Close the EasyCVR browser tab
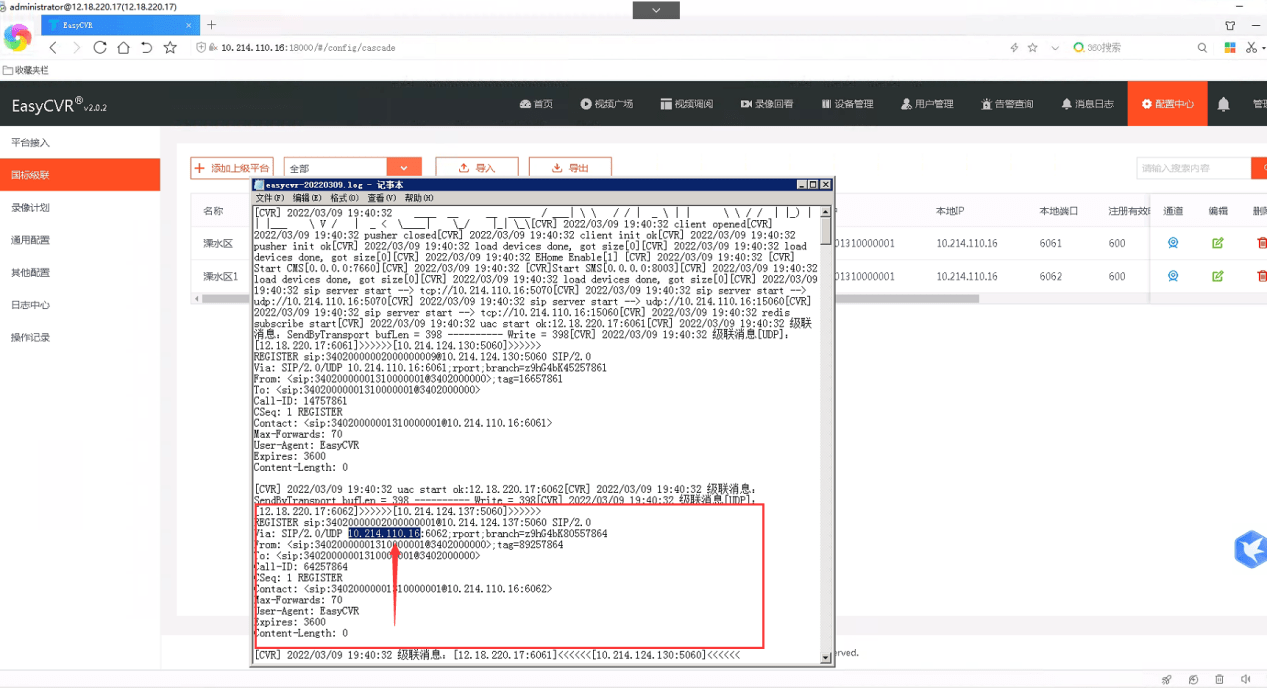This screenshot has width=1267, height=688. (x=187, y=25)
